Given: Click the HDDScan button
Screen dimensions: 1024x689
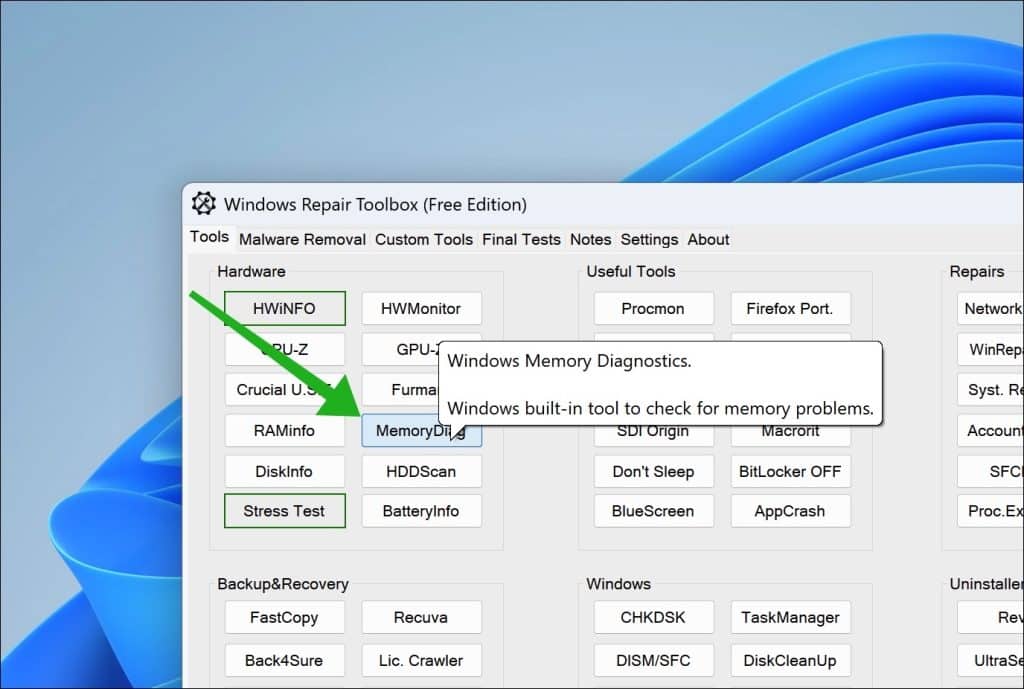Looking at the screenshot, I should (421, 471).
